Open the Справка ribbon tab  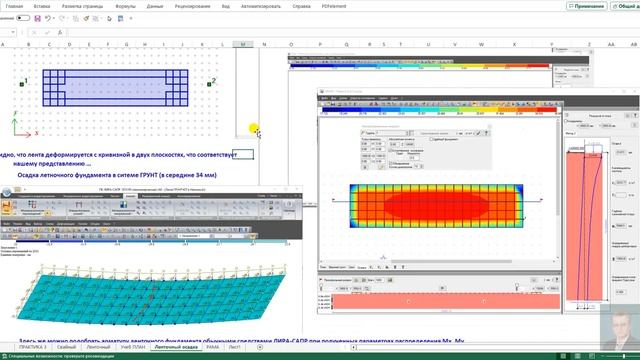pyautogui.click(x=301, y=6)
